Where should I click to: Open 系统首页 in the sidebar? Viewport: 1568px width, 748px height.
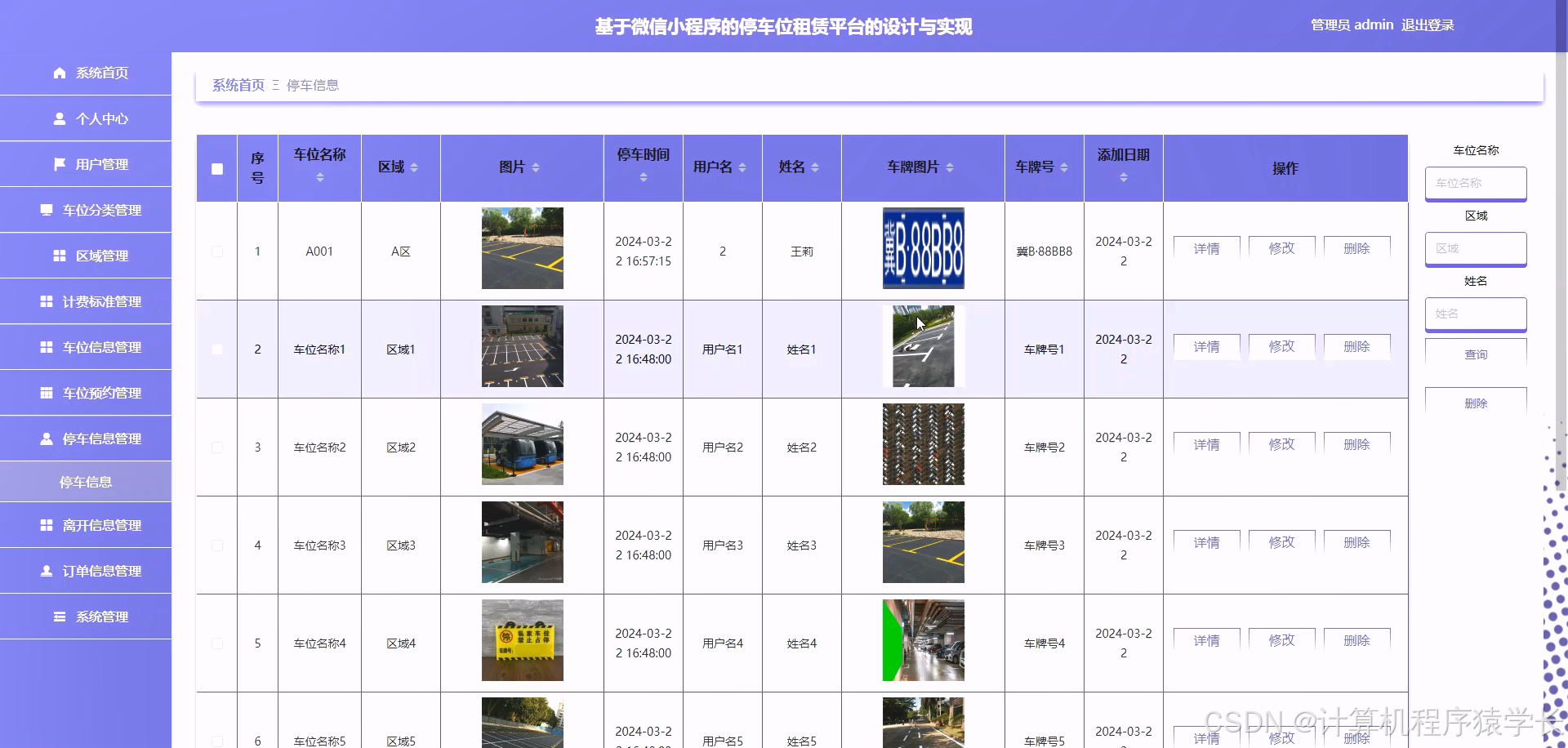click(86, 73)
